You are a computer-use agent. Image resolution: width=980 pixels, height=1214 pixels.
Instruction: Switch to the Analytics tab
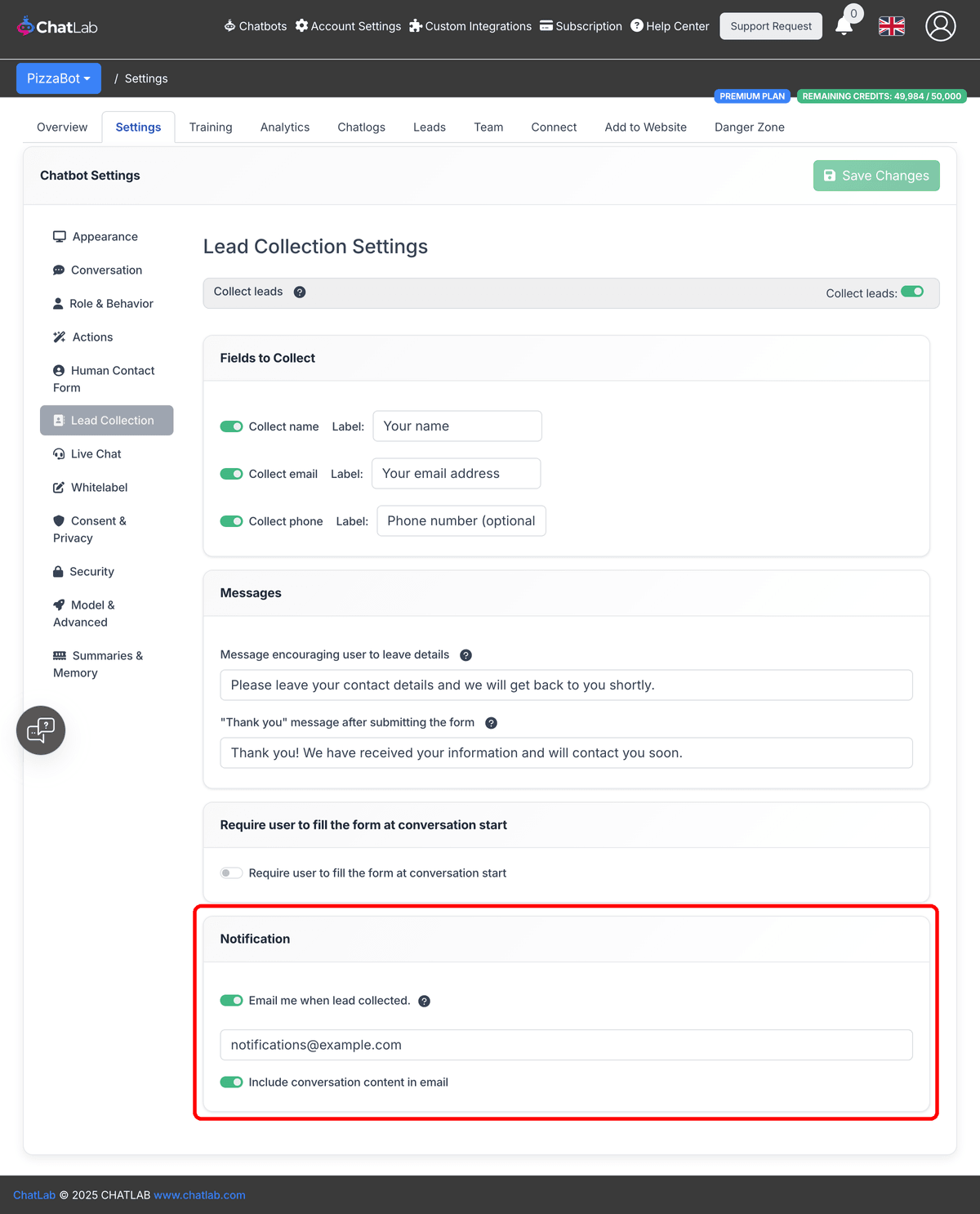pos(285,127)
